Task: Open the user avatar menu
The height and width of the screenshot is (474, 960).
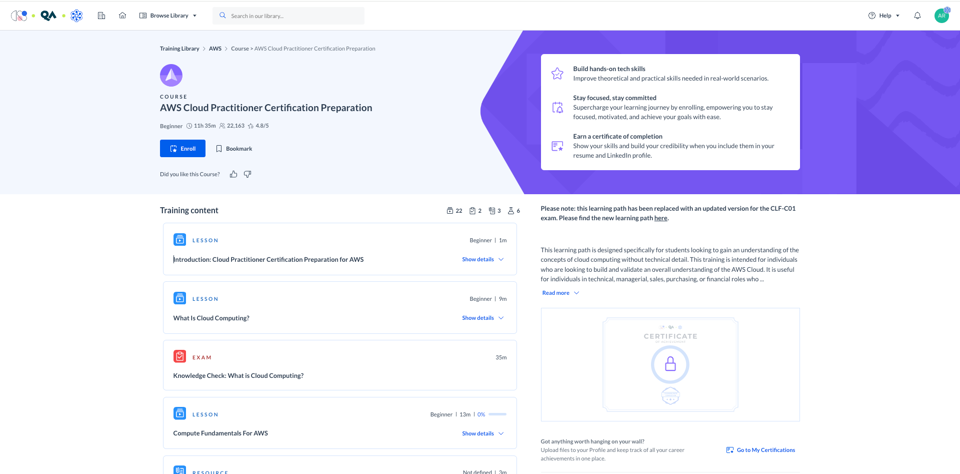Action: [x=942, y=16]
